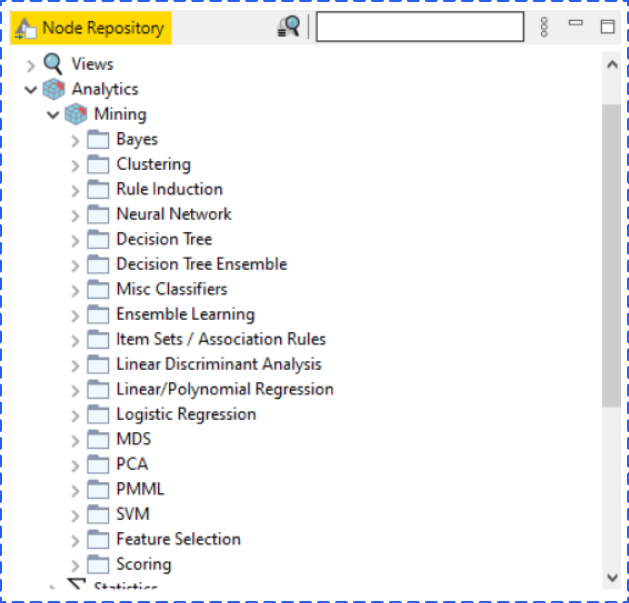Maximize the Node Repository panel

(x=607, y=27)
